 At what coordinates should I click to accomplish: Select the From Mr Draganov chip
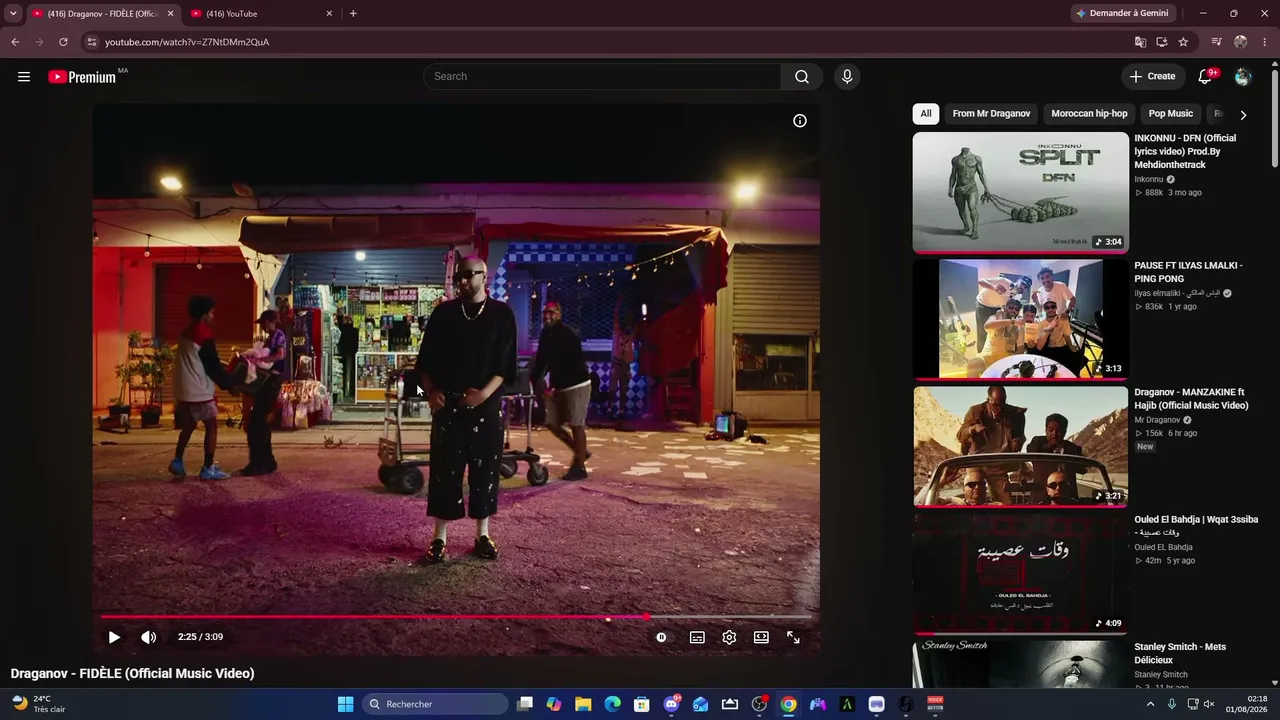[x=991, y=114]
